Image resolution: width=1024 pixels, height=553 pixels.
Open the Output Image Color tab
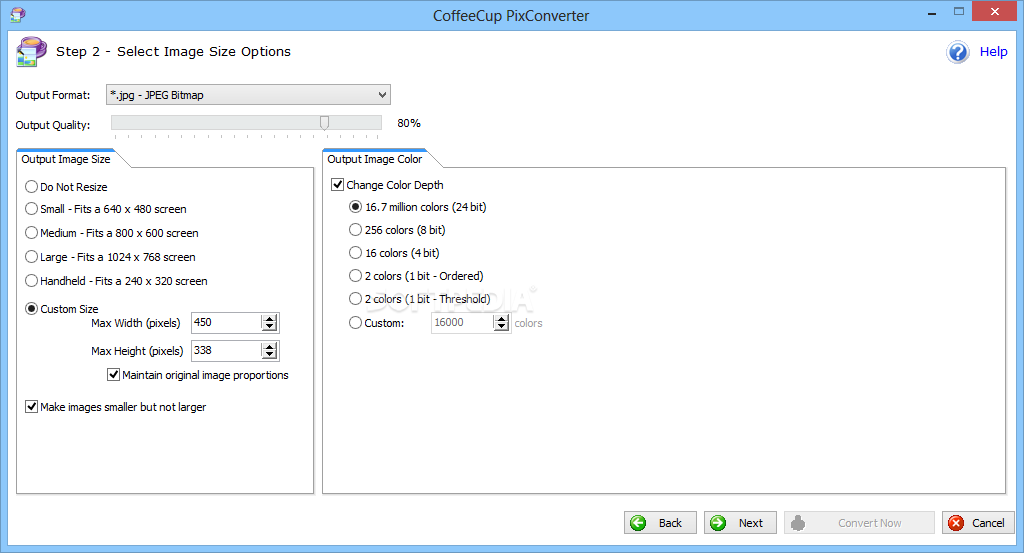(x=375, y=159)
